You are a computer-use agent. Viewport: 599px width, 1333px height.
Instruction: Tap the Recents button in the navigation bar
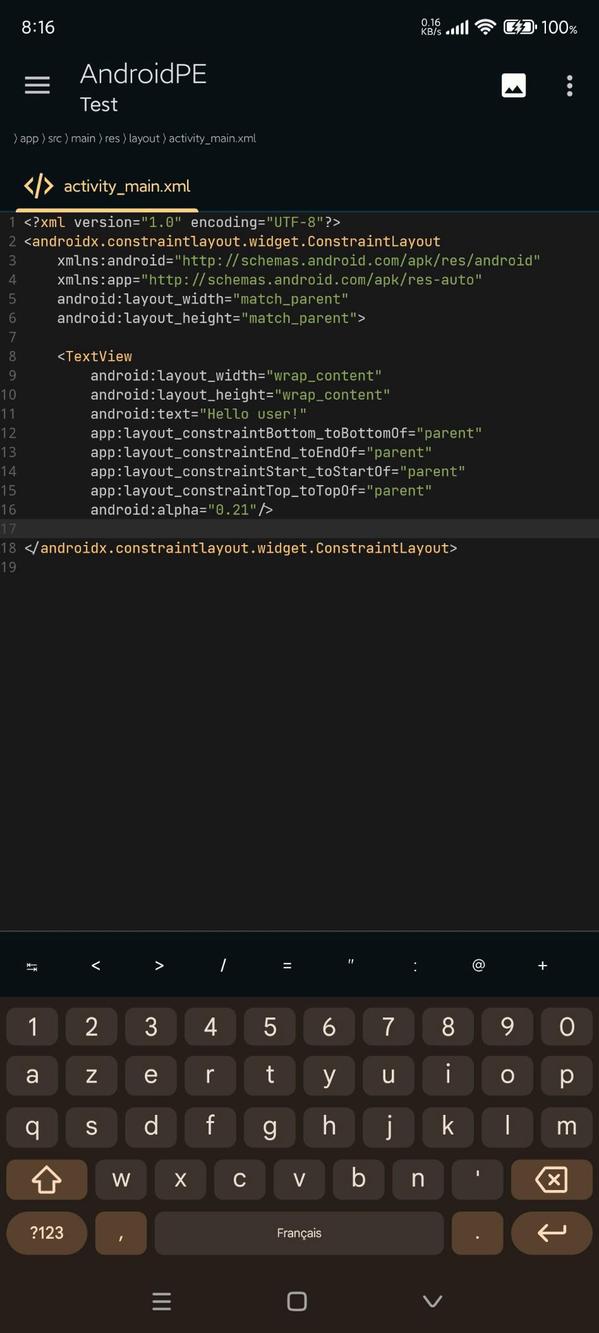click(161, 1301)
